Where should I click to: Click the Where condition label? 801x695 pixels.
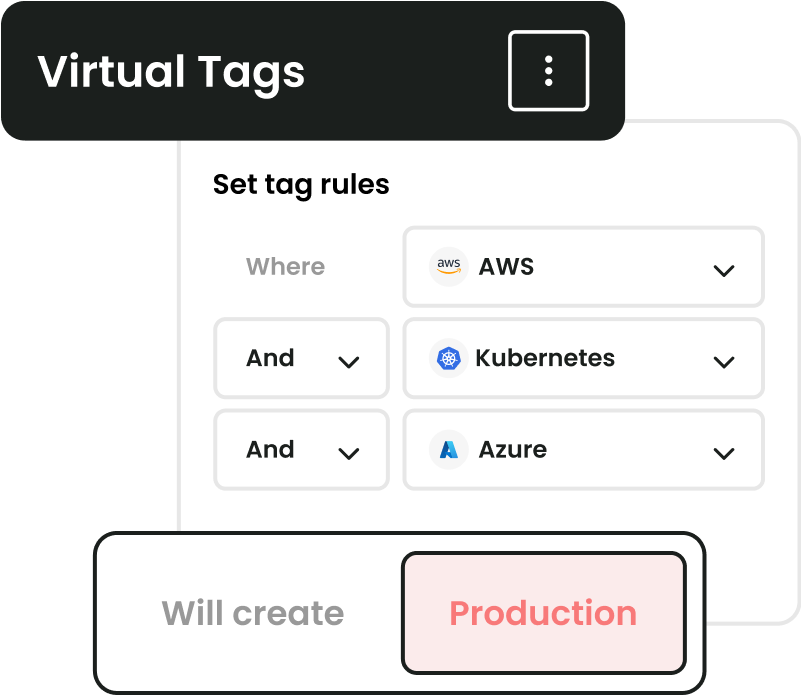click(x=285, y=266)
